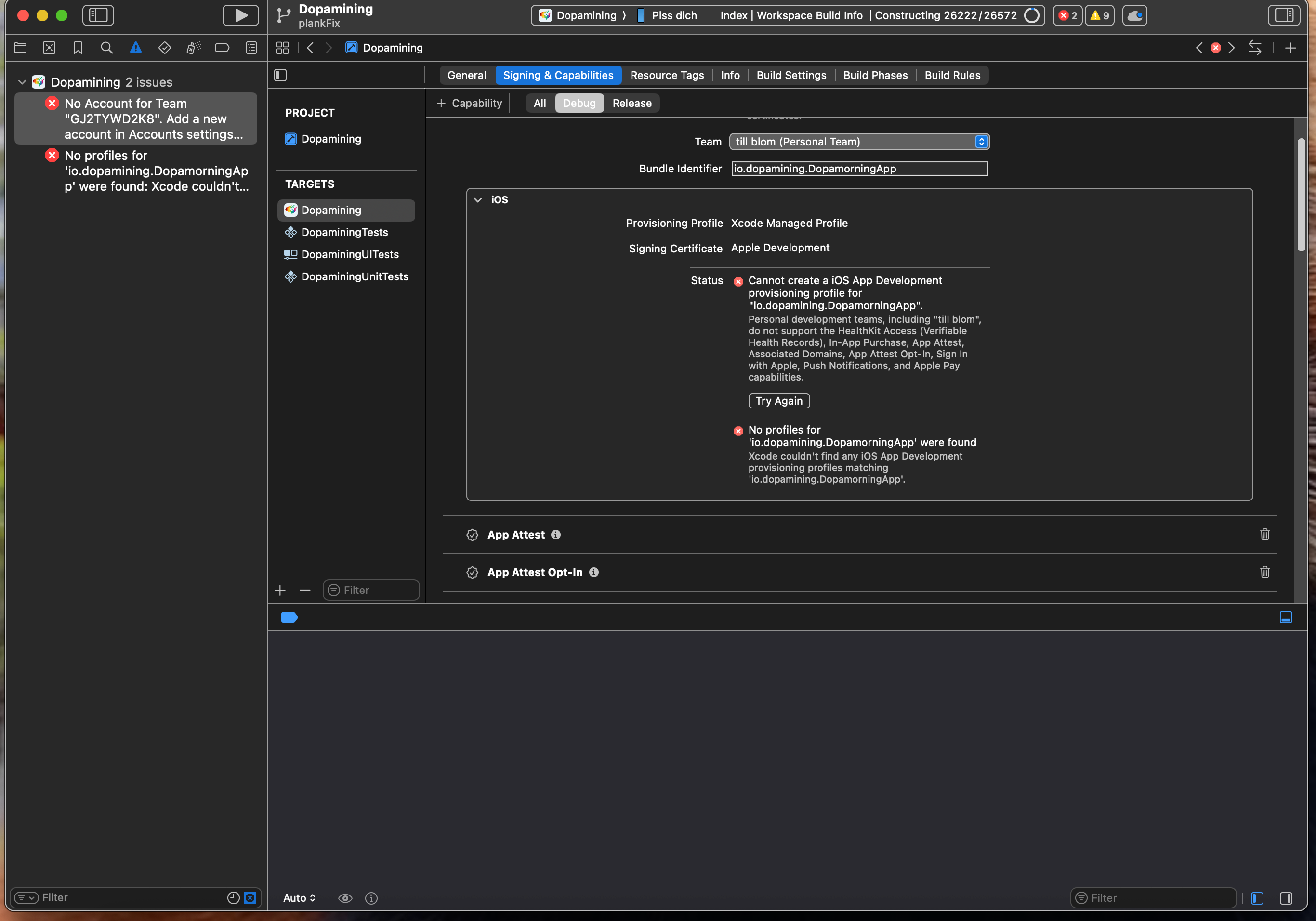Click the red errors count badge
The width and height of the screenshot is (1316, 921).
[x=1067, y=15]
